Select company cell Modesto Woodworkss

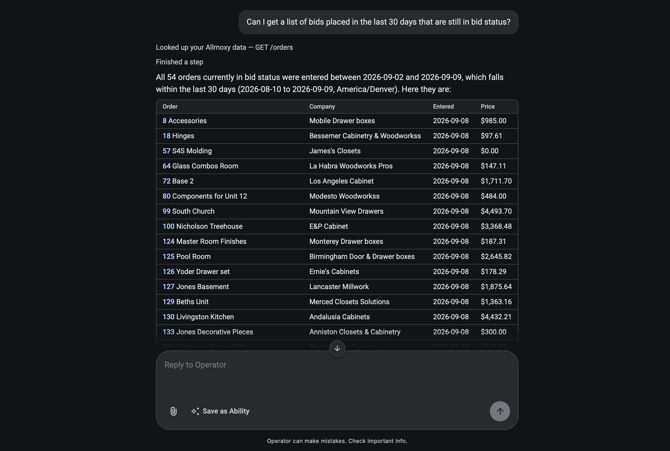click(344, 196)
